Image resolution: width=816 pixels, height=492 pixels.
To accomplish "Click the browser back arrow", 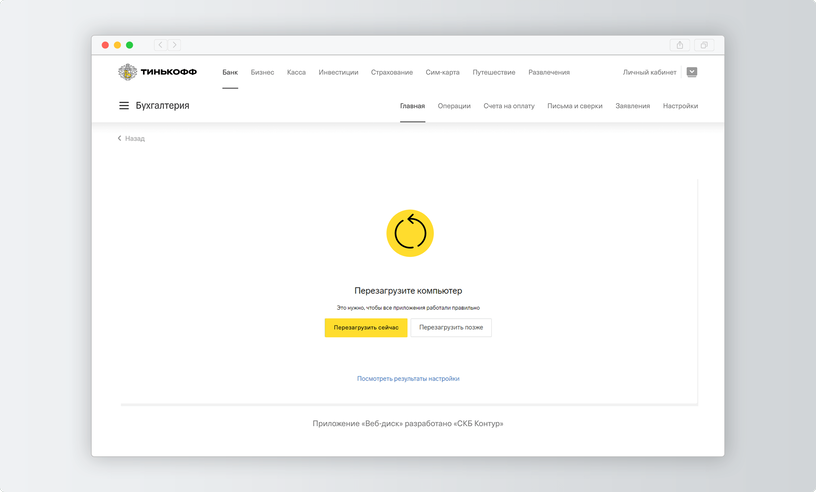I will pyautogui.click(x=160, y=45).
